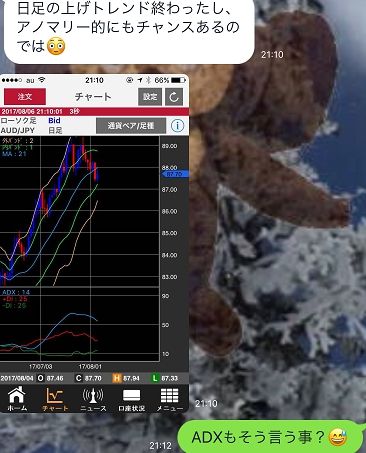The image size is (366, 453).
Task: Go to ホーム tab
Action: tap(17, 399)
